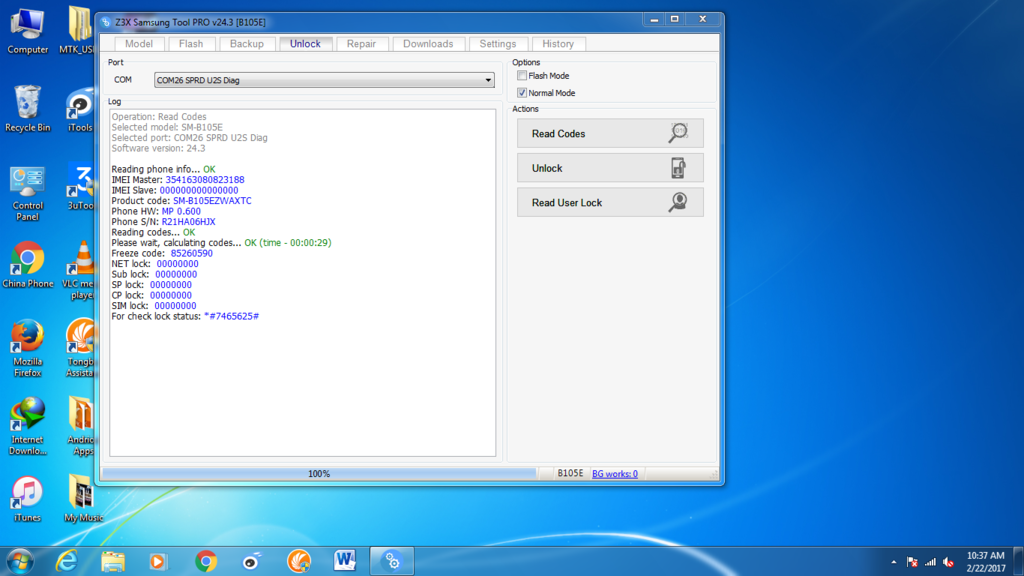The image size is (1024, 576).
Task: Click the network signal tray icon
Action: tap(931, 562)
